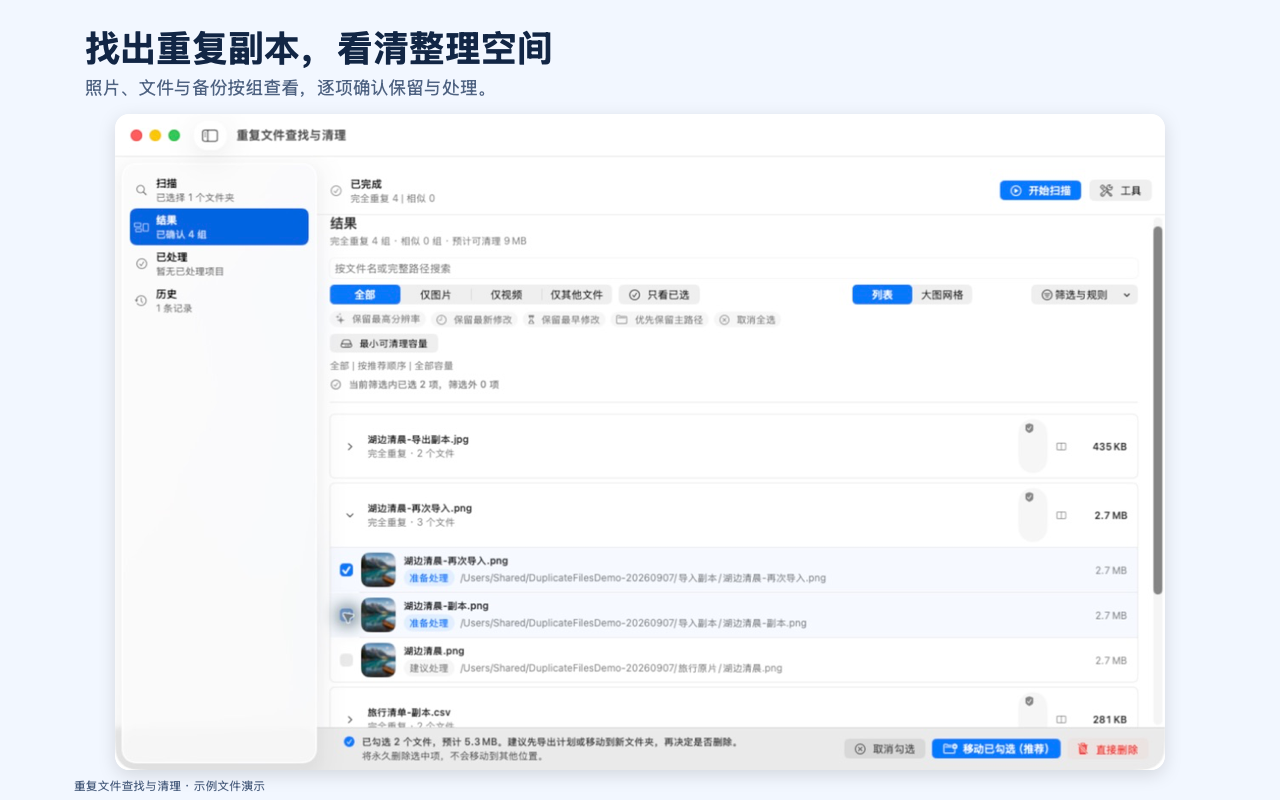Check the box for 湖边清晨.png
Image resolution: width=1280 pixels, height=800 pixels.
tap(346, 660)
